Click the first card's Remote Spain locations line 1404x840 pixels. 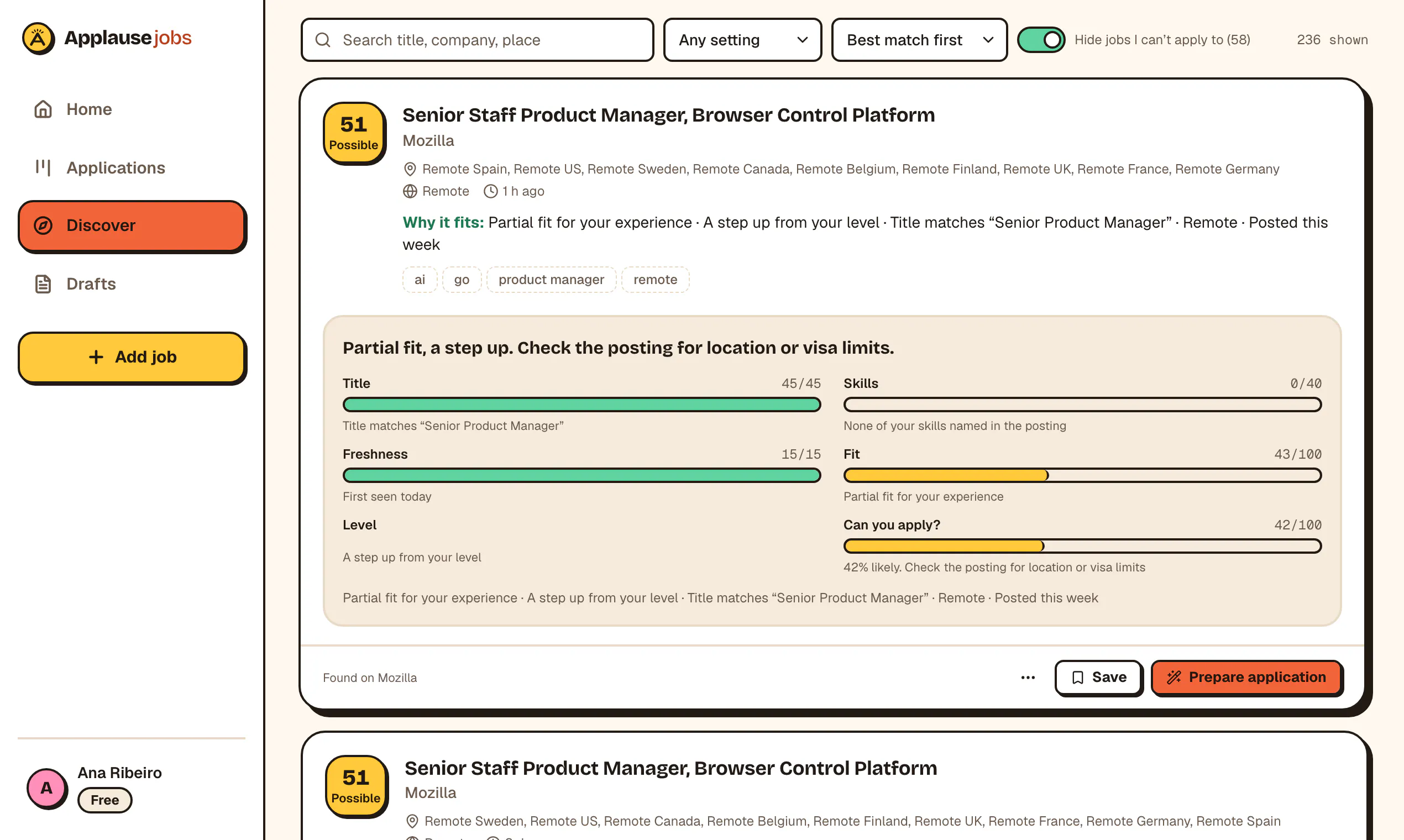pos(850,169)
